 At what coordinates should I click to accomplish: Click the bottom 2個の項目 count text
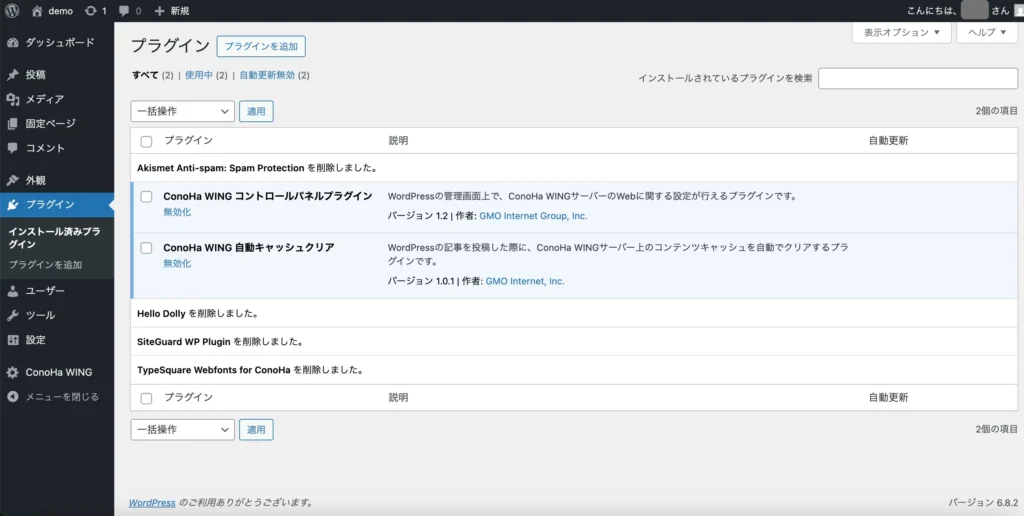point(997,430)
